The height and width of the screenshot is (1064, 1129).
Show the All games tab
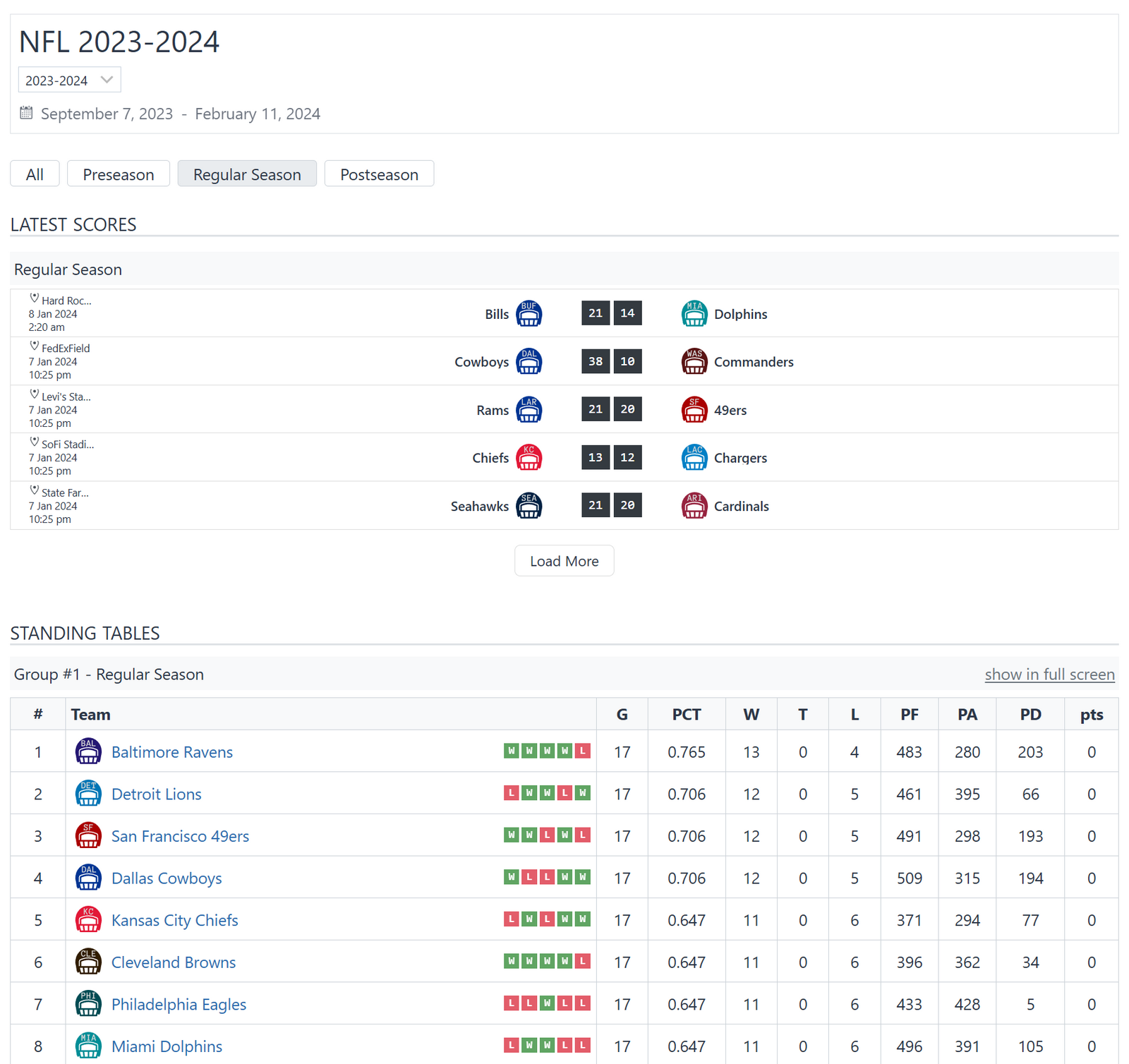click(x=35, y=174)
